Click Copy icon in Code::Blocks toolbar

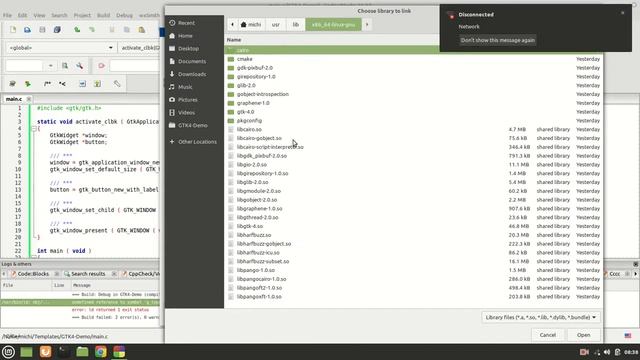pyautogui.click(x=127, y=30)
